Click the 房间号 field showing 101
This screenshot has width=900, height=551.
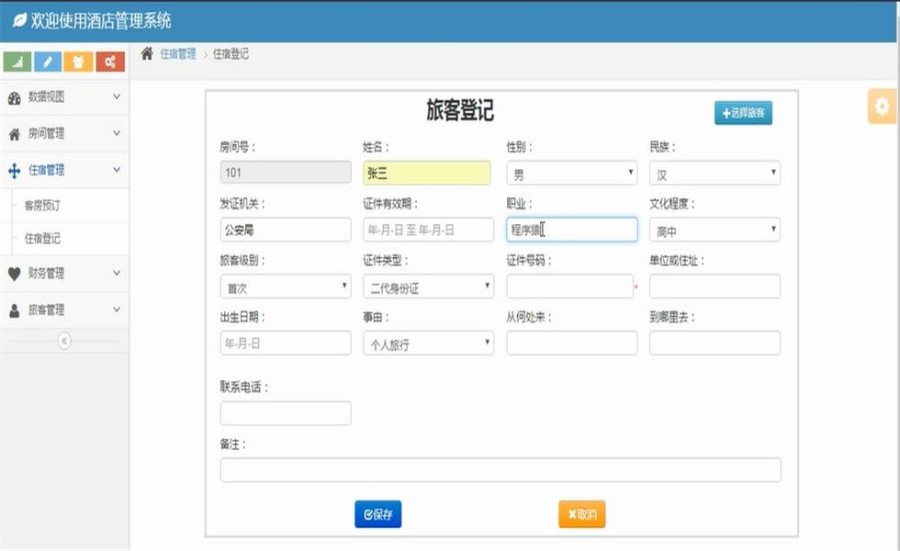click(285, 172)
